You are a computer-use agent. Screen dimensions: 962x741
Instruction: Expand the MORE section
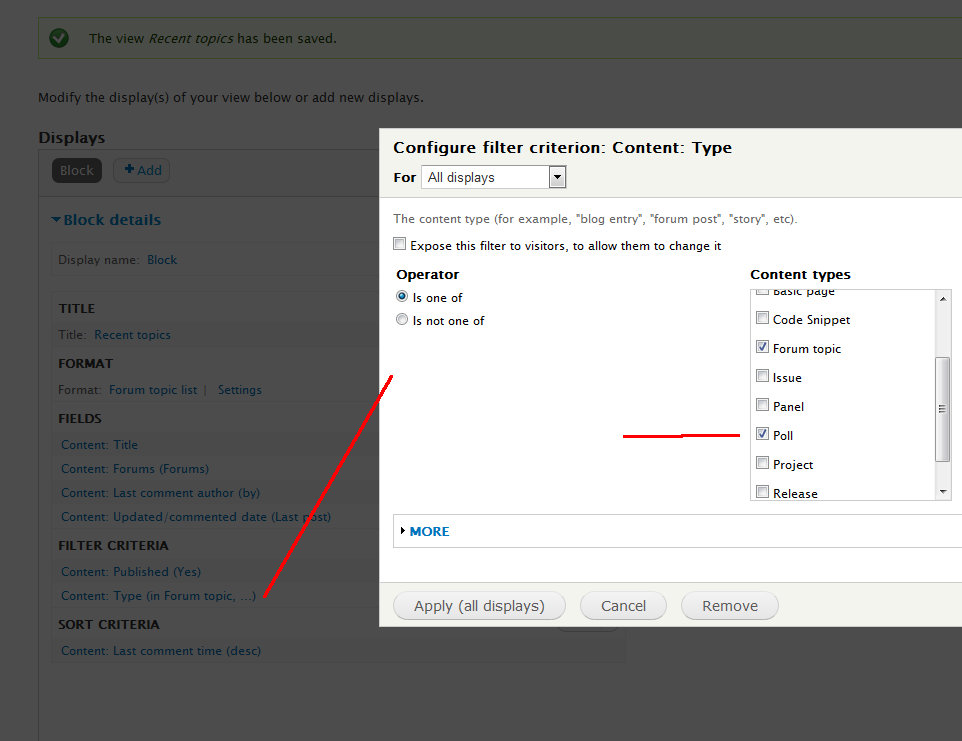pos(429,531)
